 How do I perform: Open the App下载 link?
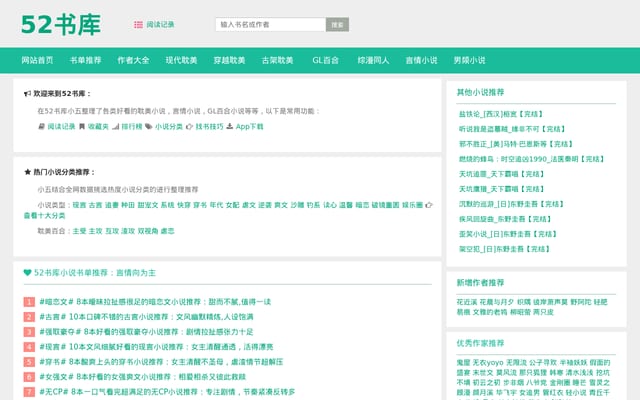[x=249, y=127]
